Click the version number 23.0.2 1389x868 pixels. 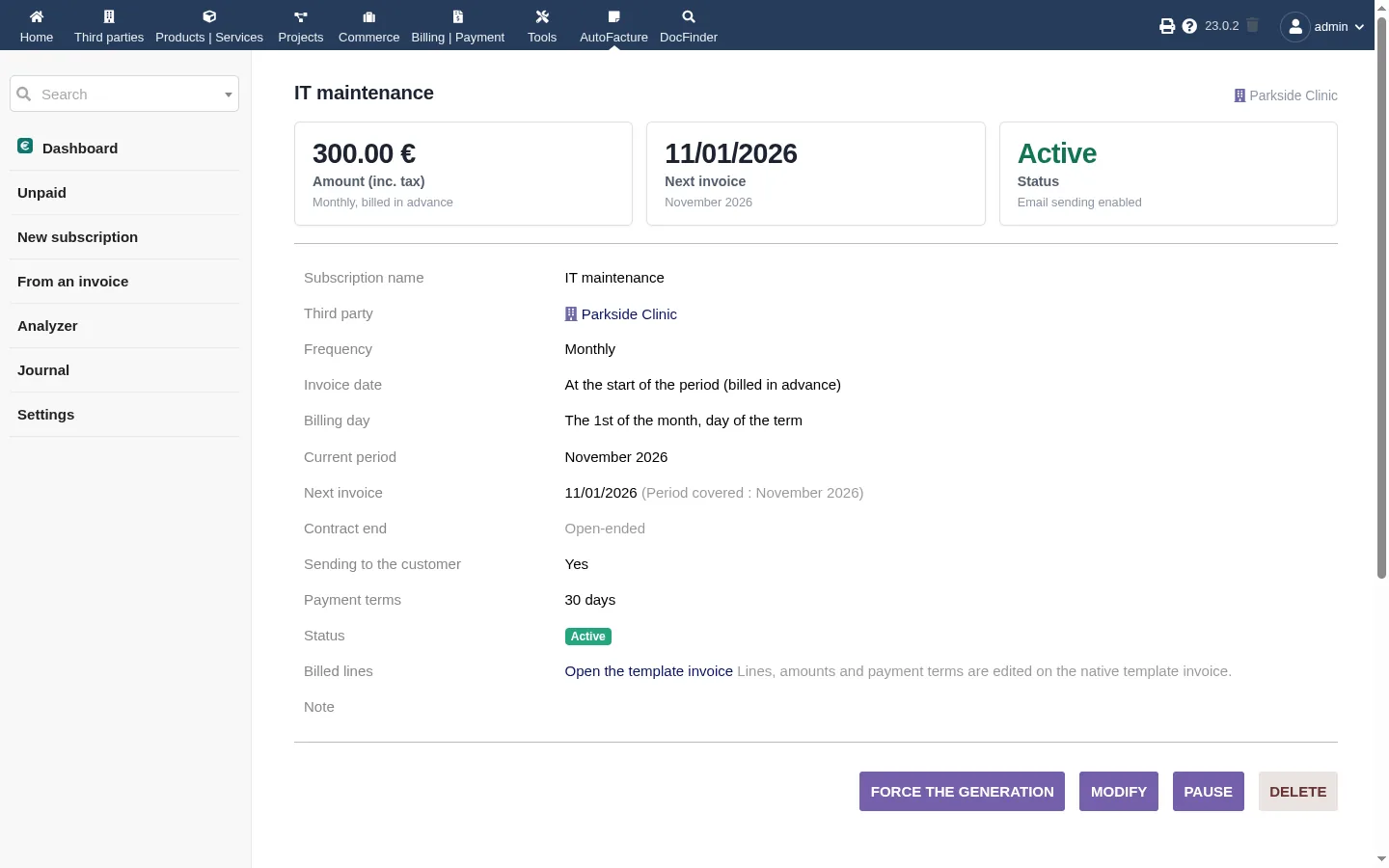point(1222,26)
